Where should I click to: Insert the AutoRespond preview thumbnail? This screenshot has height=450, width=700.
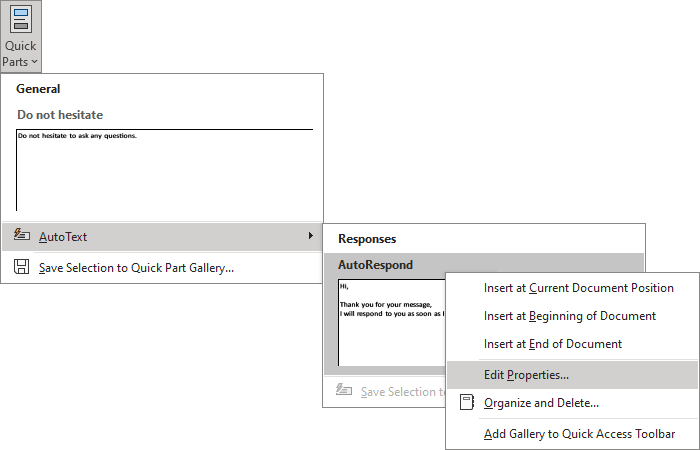coord(392,323)
